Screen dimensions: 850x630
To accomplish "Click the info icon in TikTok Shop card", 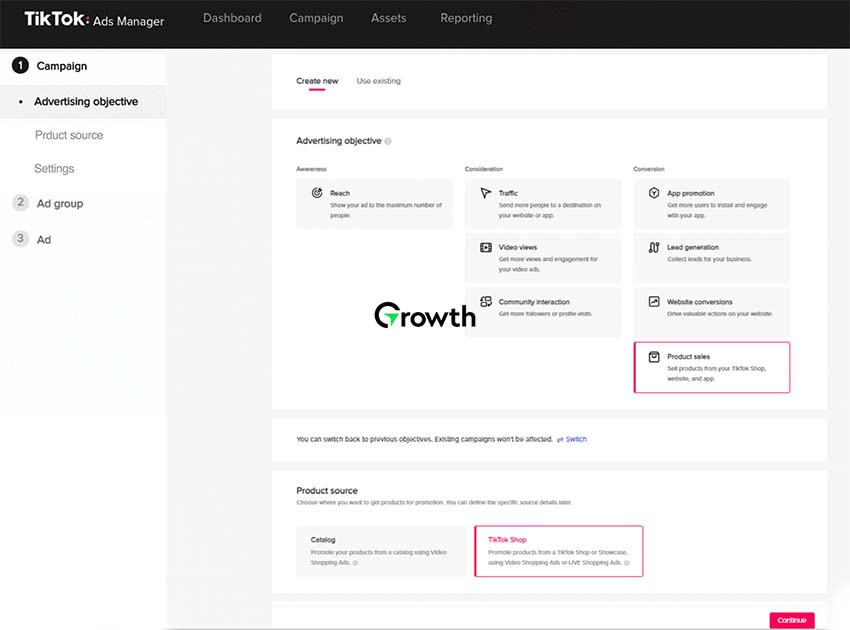I will [627, 563].
